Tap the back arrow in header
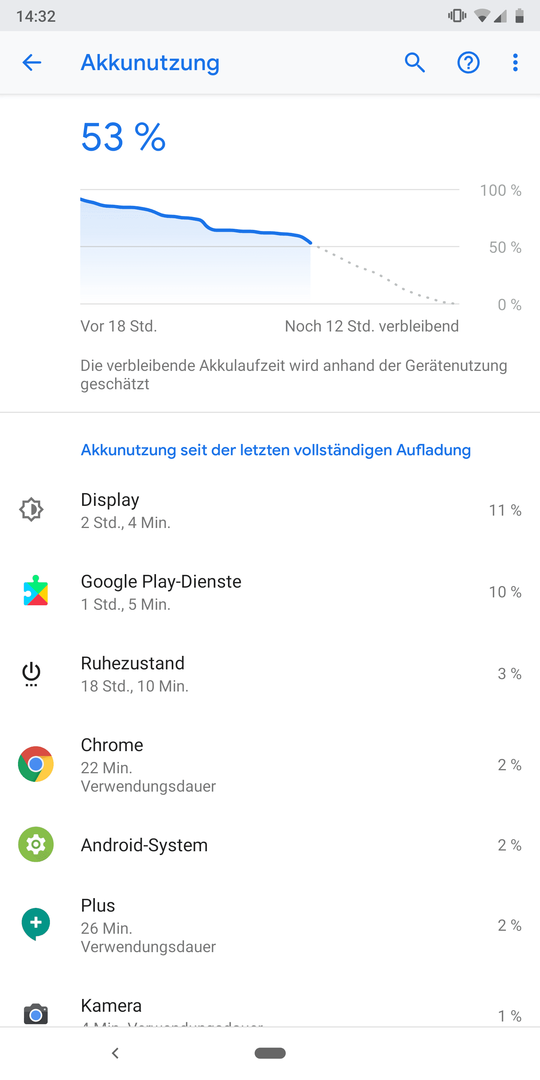This screenshot has height=1080, width=540. click(x=32, y=63)
